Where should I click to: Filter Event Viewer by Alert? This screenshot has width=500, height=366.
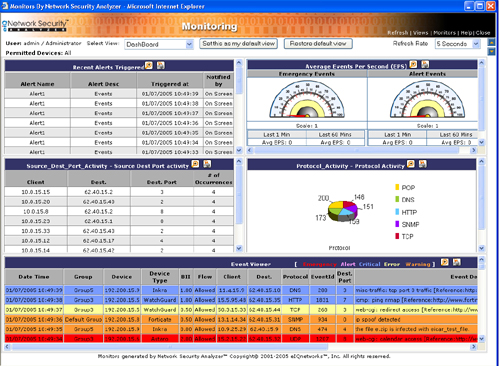pyautogui.click(x=348, y=264)
